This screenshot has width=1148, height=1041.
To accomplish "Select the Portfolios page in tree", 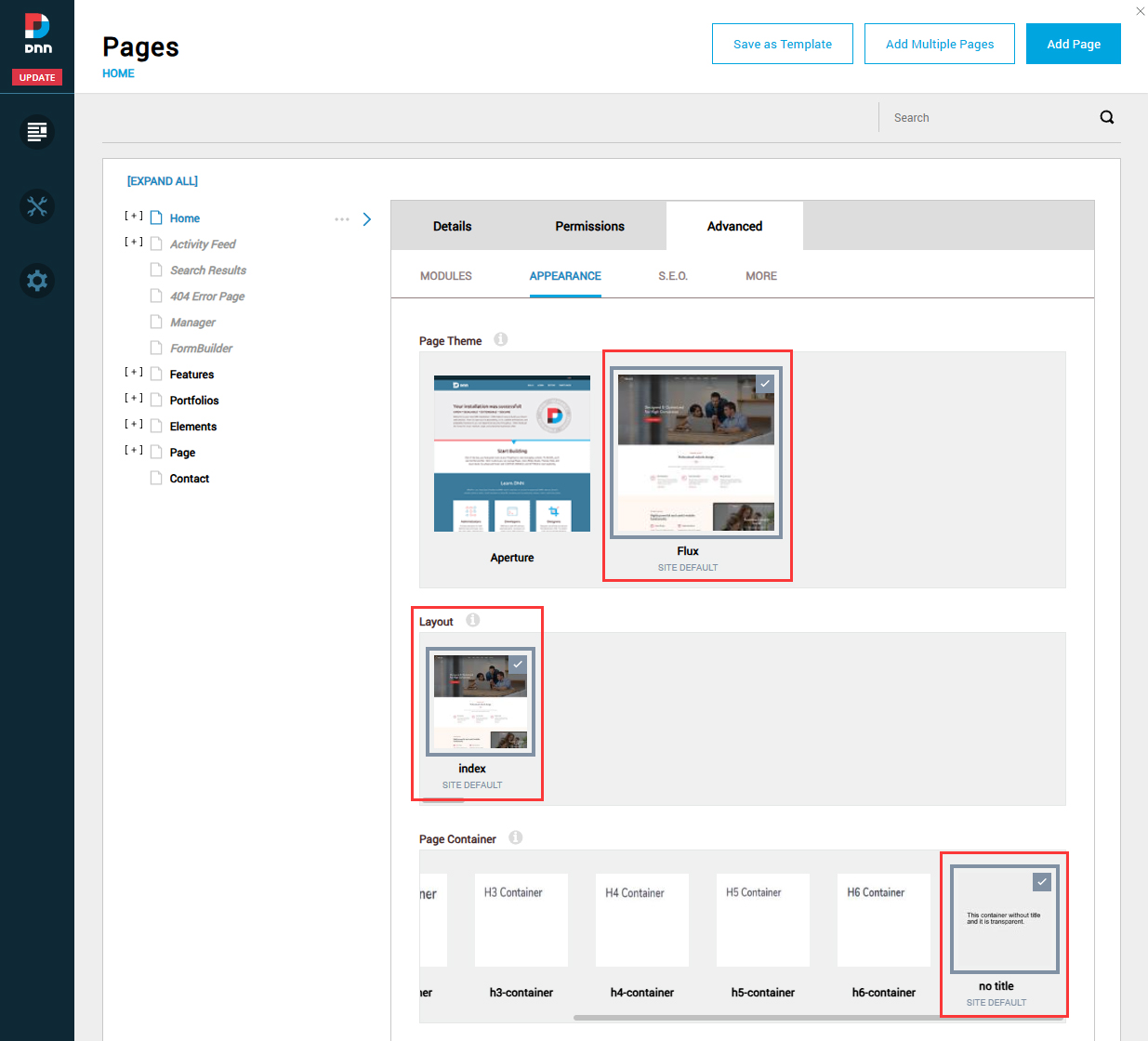I will (x=194, y=401).
